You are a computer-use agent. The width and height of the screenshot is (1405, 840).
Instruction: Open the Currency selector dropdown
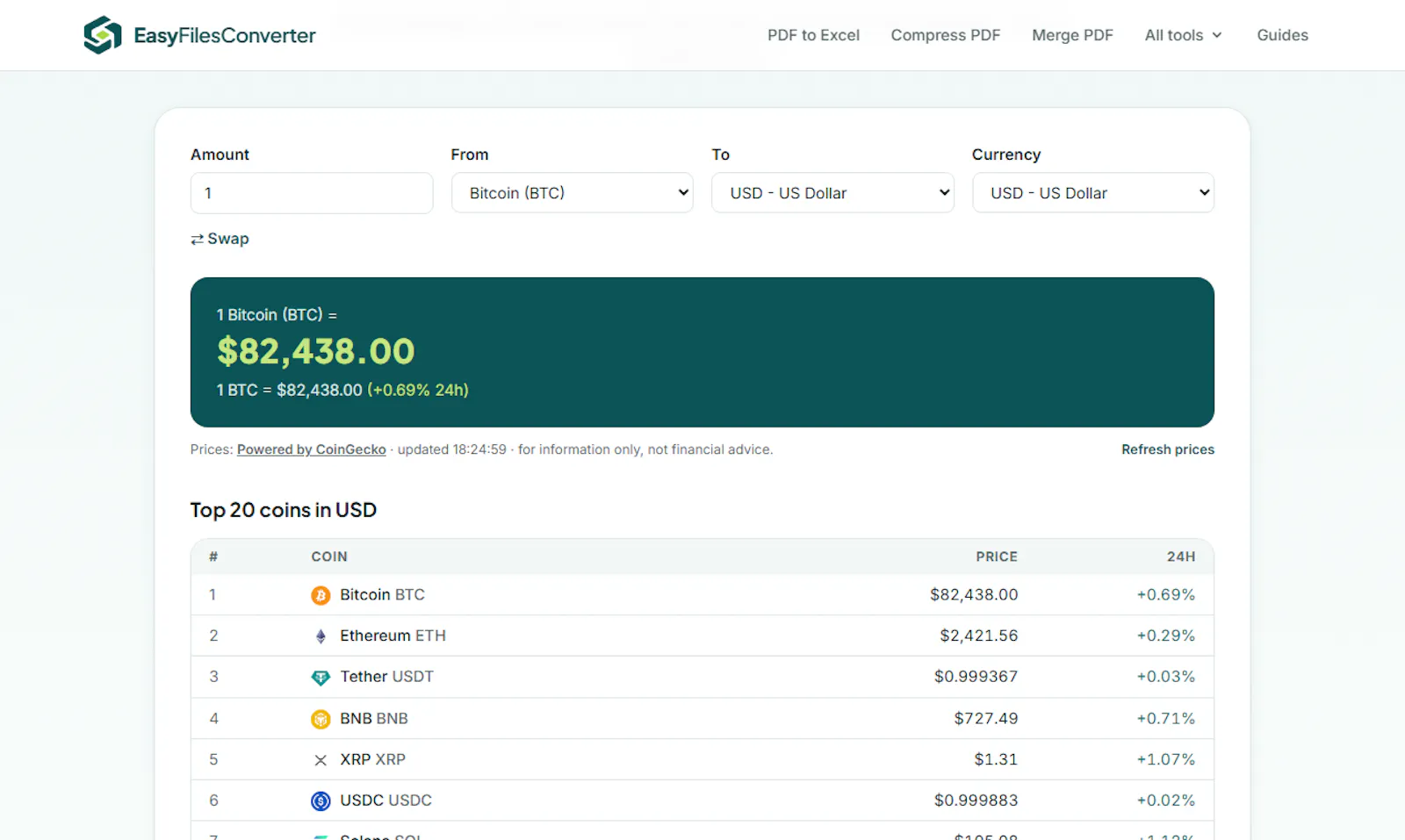pos(1093,192)
